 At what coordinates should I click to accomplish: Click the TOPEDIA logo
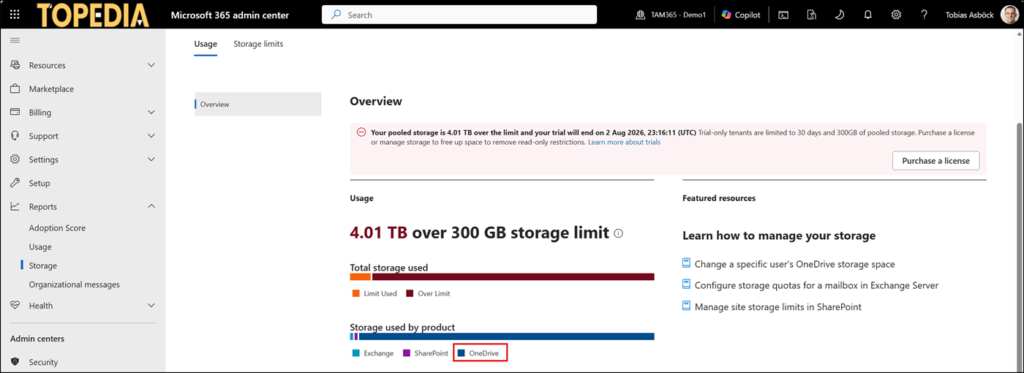pyautogui.click(x=93, y=14)
